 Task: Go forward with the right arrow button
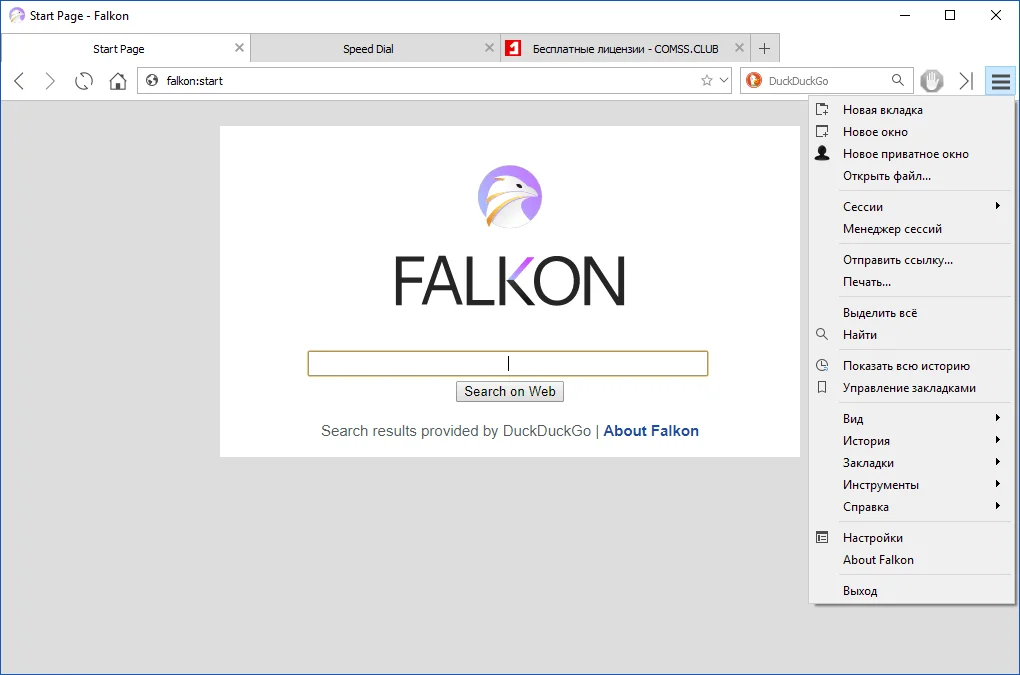50,81
